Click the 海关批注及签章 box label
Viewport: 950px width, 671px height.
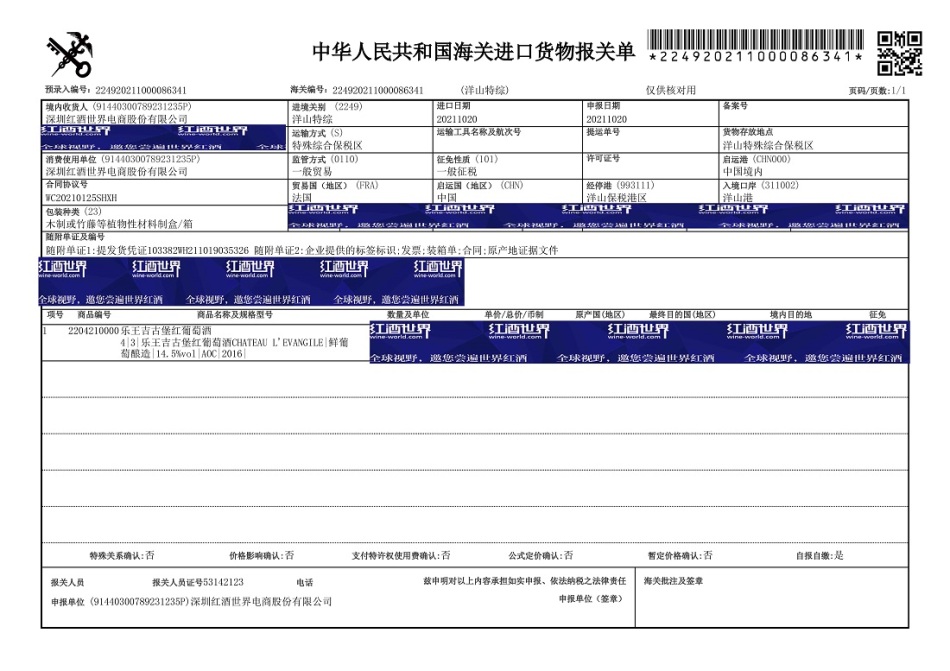pos(673,581)
